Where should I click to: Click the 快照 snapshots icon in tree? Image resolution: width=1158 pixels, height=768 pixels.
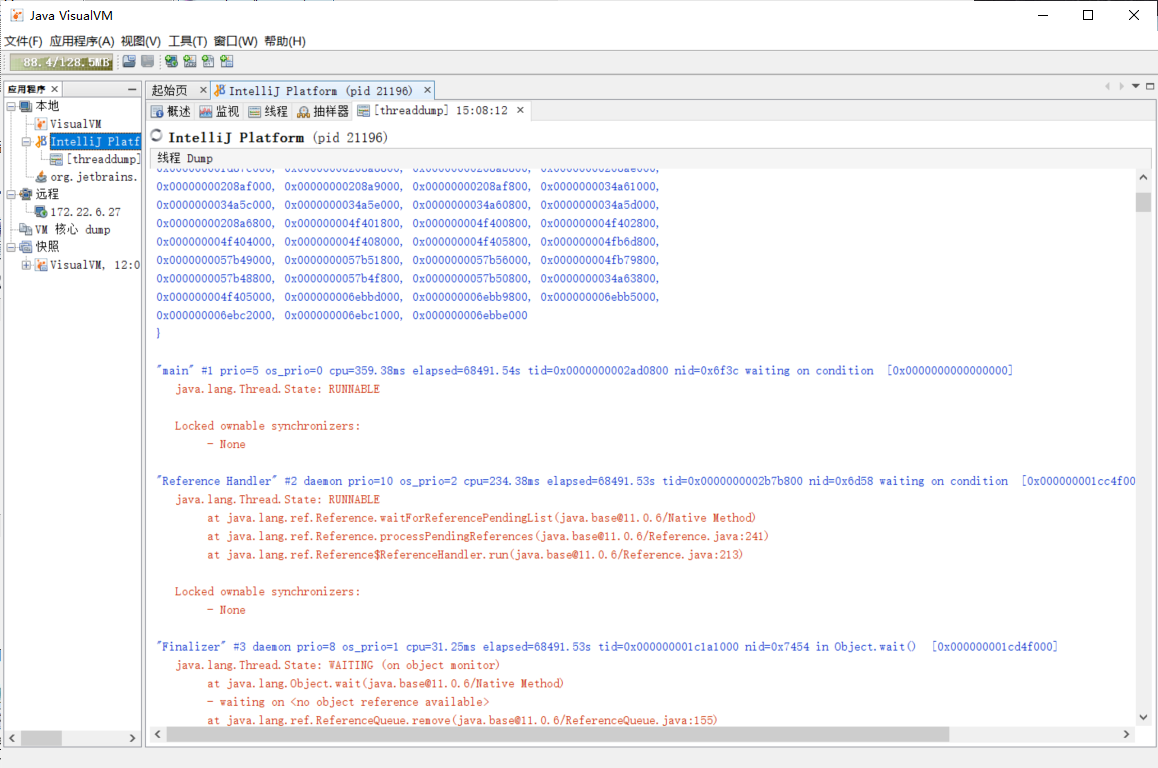tap(26, 247)
